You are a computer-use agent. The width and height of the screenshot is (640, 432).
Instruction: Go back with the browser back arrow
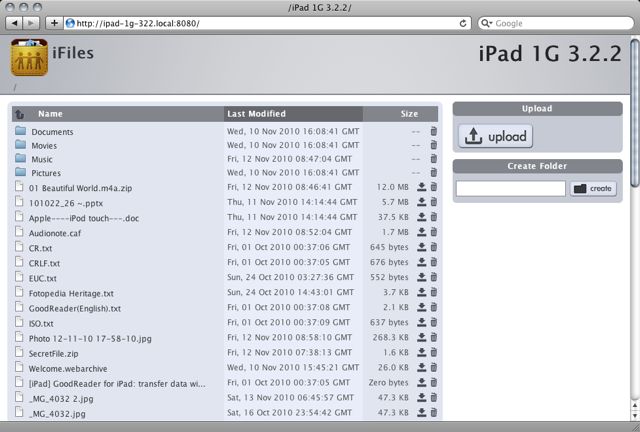(x=14, y=23)
